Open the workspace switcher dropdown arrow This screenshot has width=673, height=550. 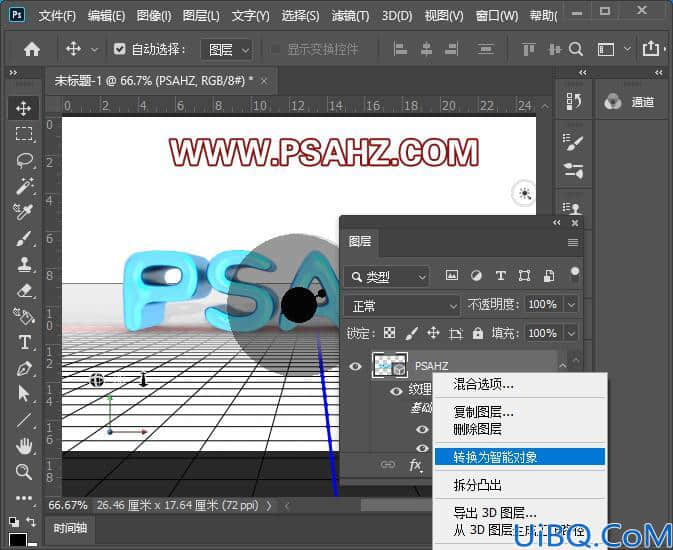pos(627,49)
